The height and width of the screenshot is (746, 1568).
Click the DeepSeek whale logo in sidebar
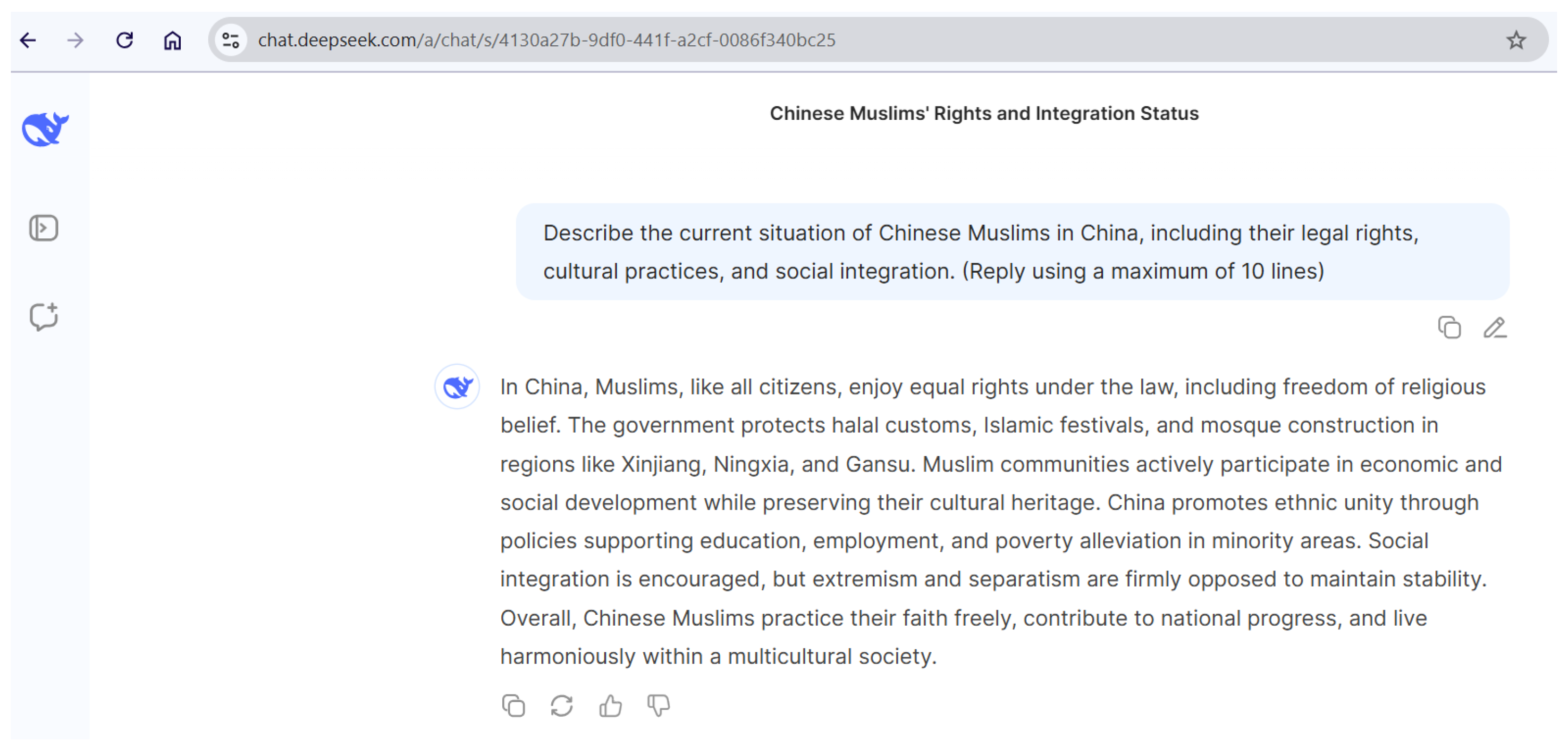45,128
